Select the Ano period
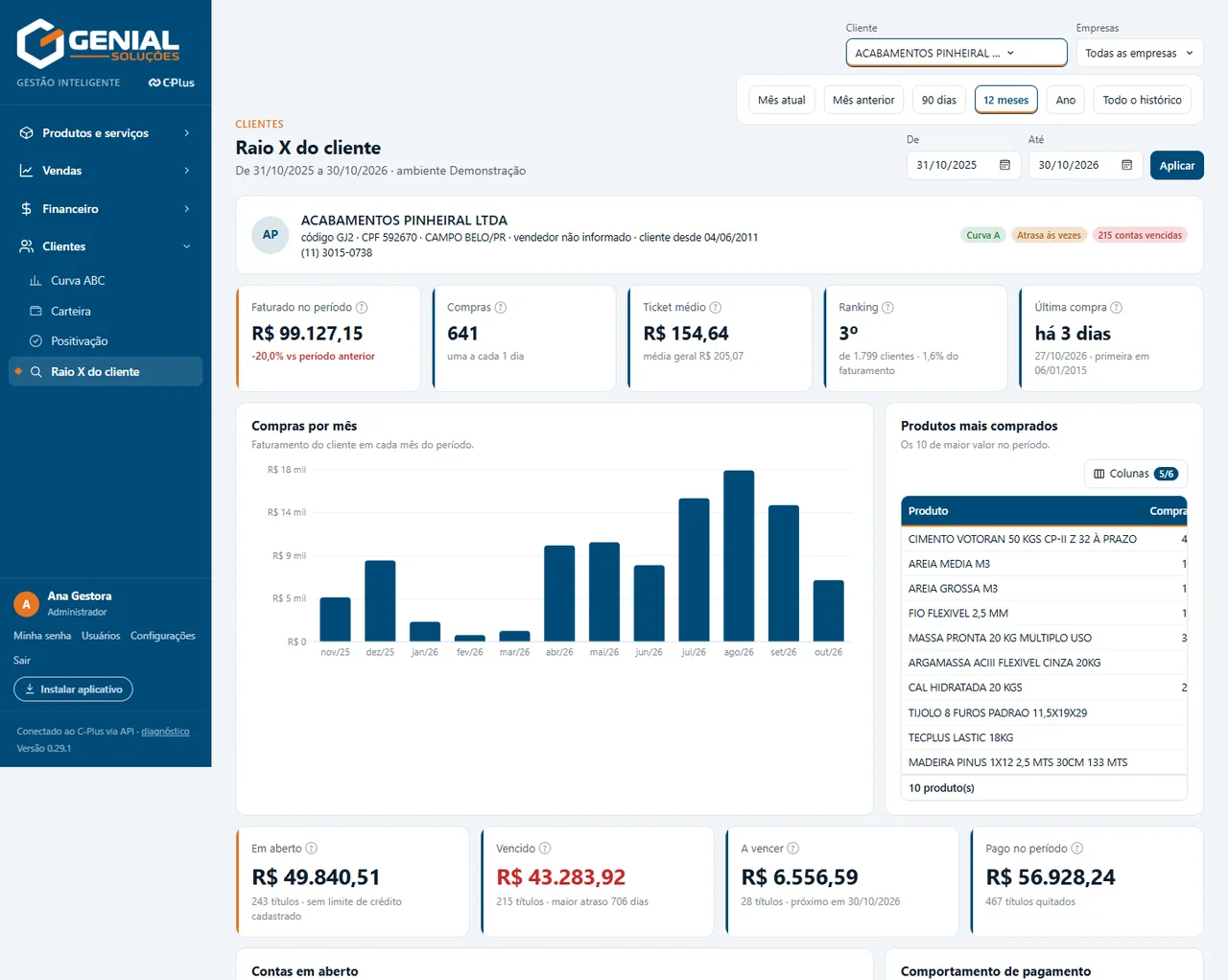This screenshot has width=1228, height=980. pyautogui.click(x=1066, y=100)
